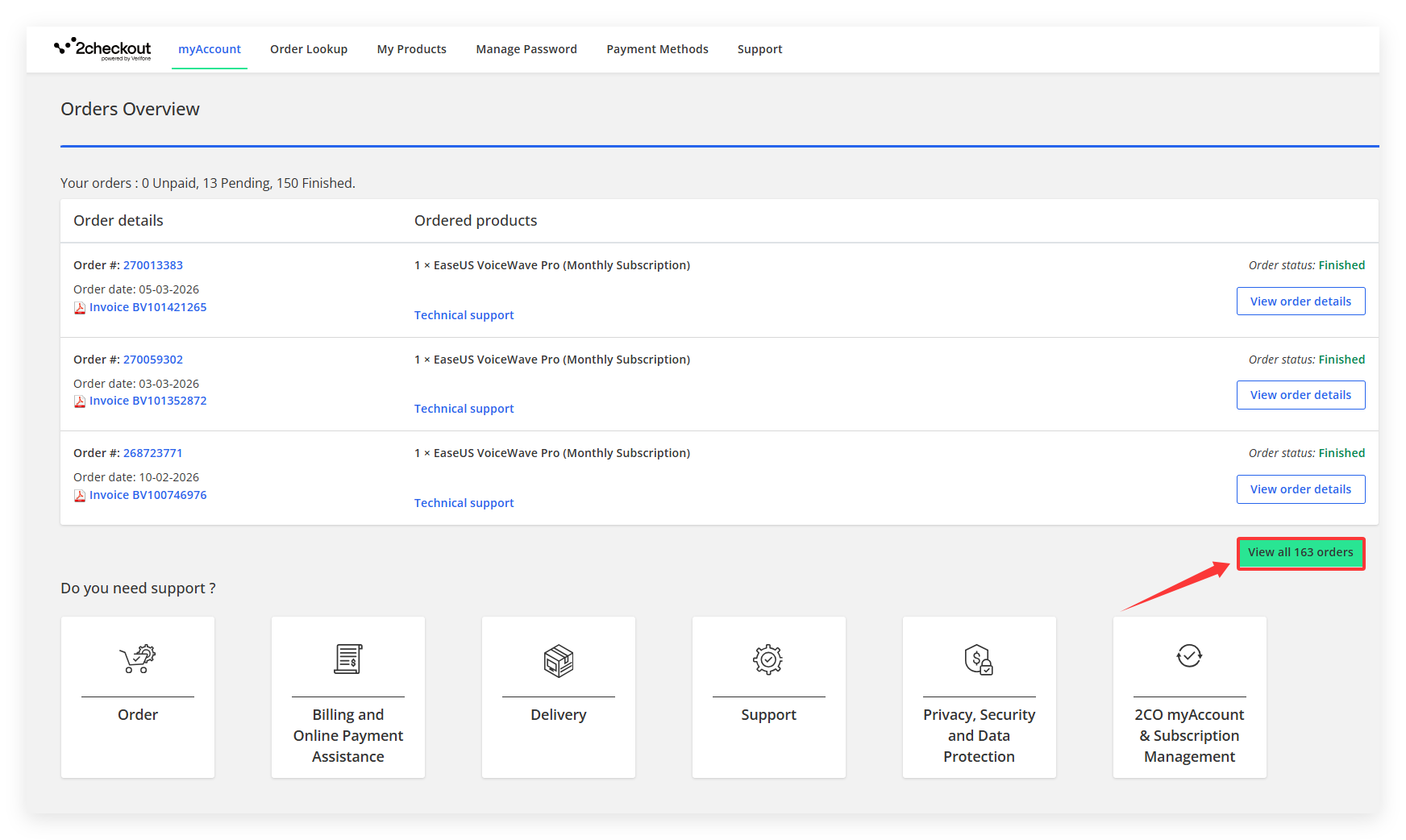The image size is (1406, 840).
Task: View order details for order 268723771
Action: (x=1300, y=489)
